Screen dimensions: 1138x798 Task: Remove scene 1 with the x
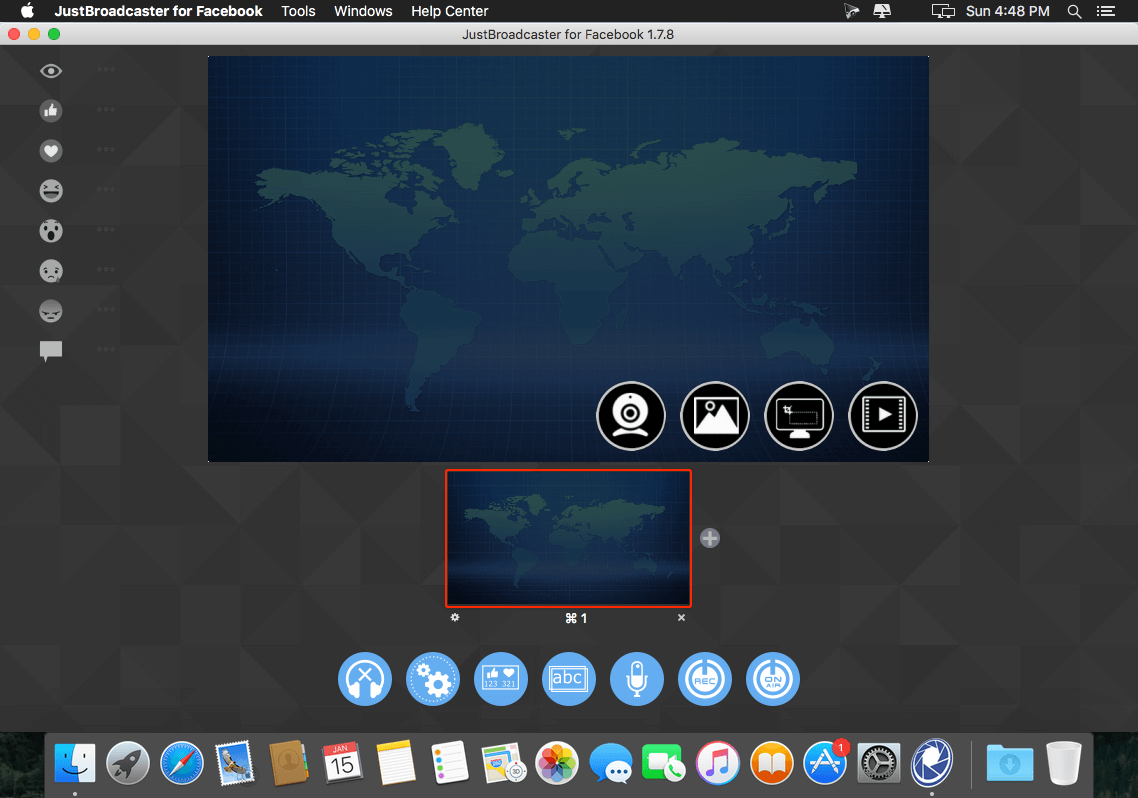[x=681, y=617]
